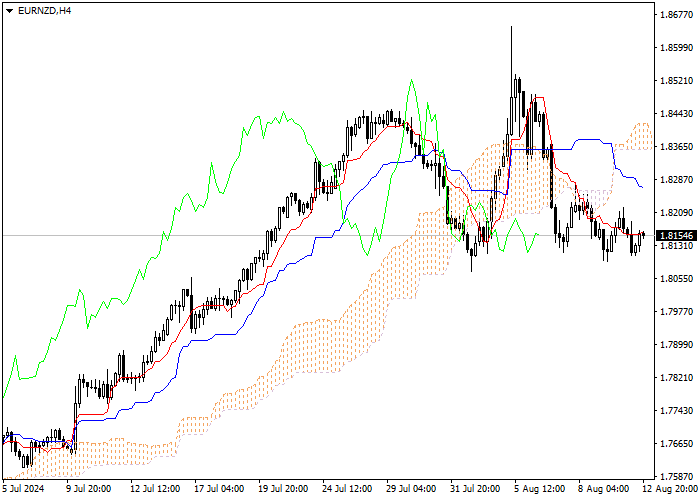Click the 24 Jul 12:00 time label
700x500 pixels.
(347, 489)
